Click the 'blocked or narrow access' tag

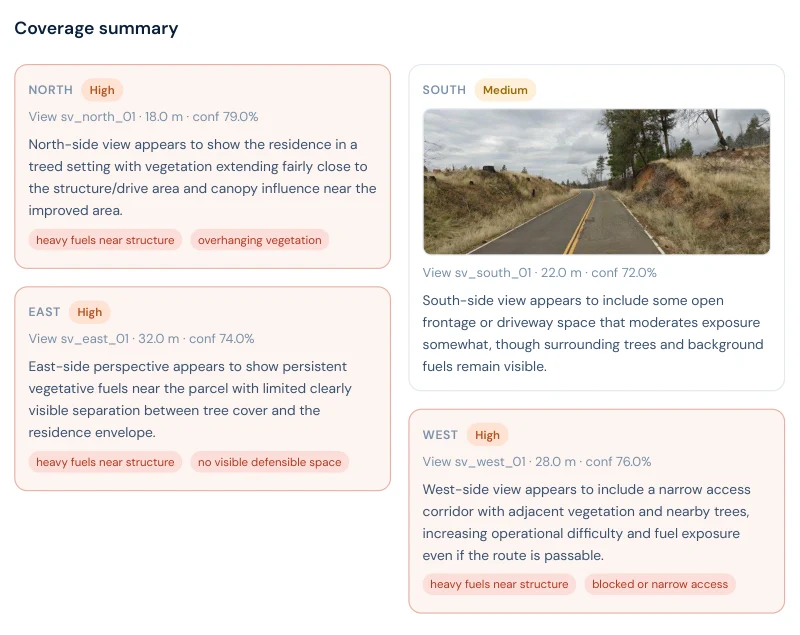[x=660, y=585]
